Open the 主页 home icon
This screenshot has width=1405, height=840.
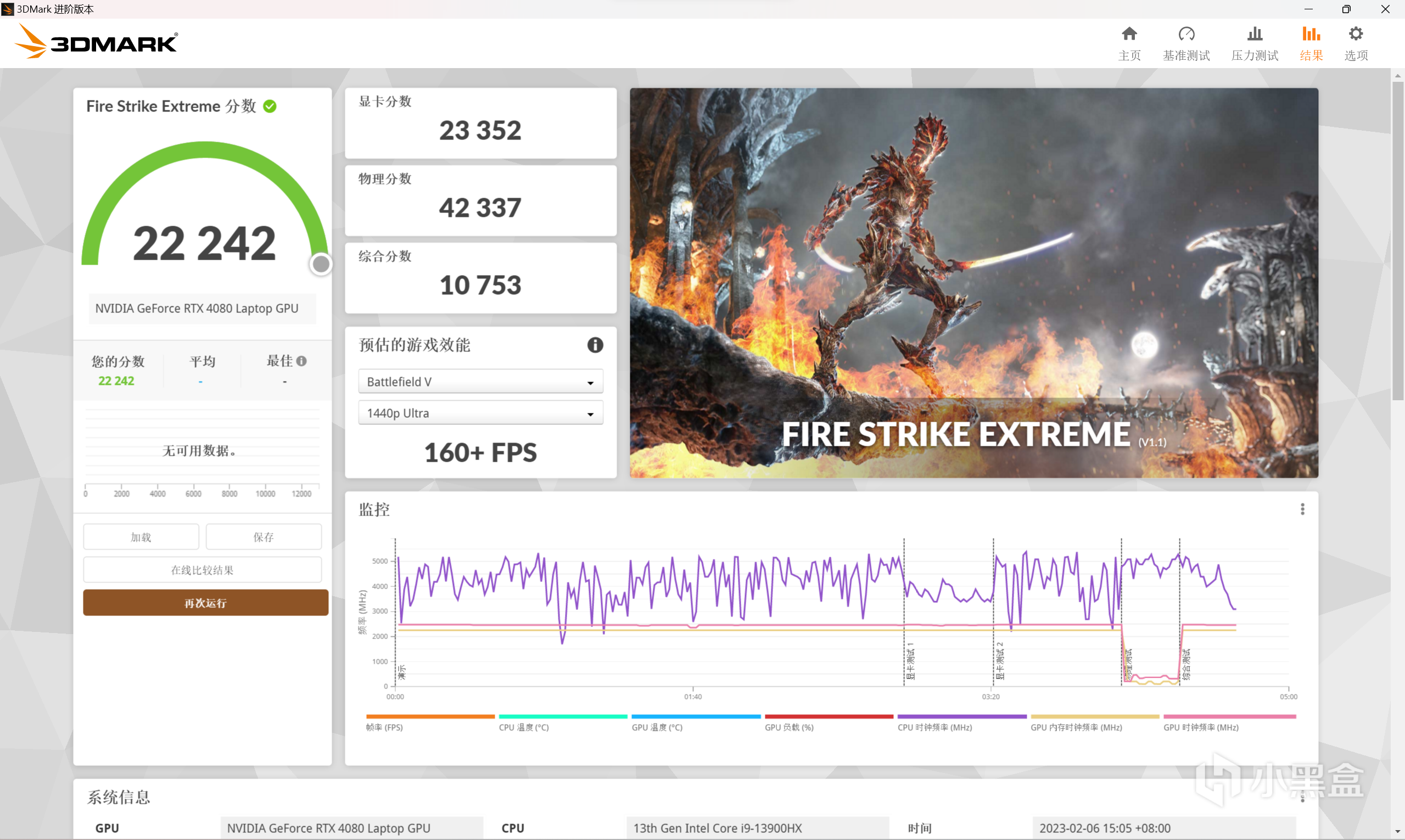(x=1129, y=34)
